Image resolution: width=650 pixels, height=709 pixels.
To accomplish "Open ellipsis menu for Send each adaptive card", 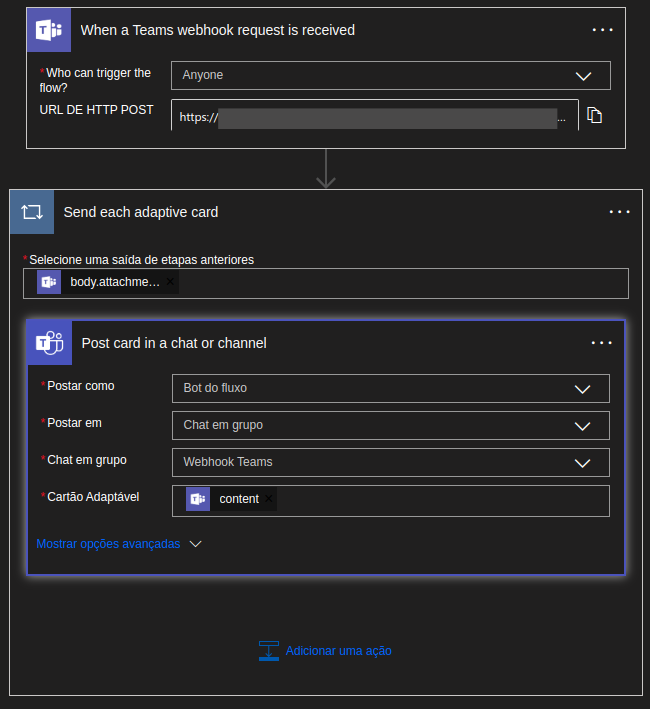I will 619,212.
